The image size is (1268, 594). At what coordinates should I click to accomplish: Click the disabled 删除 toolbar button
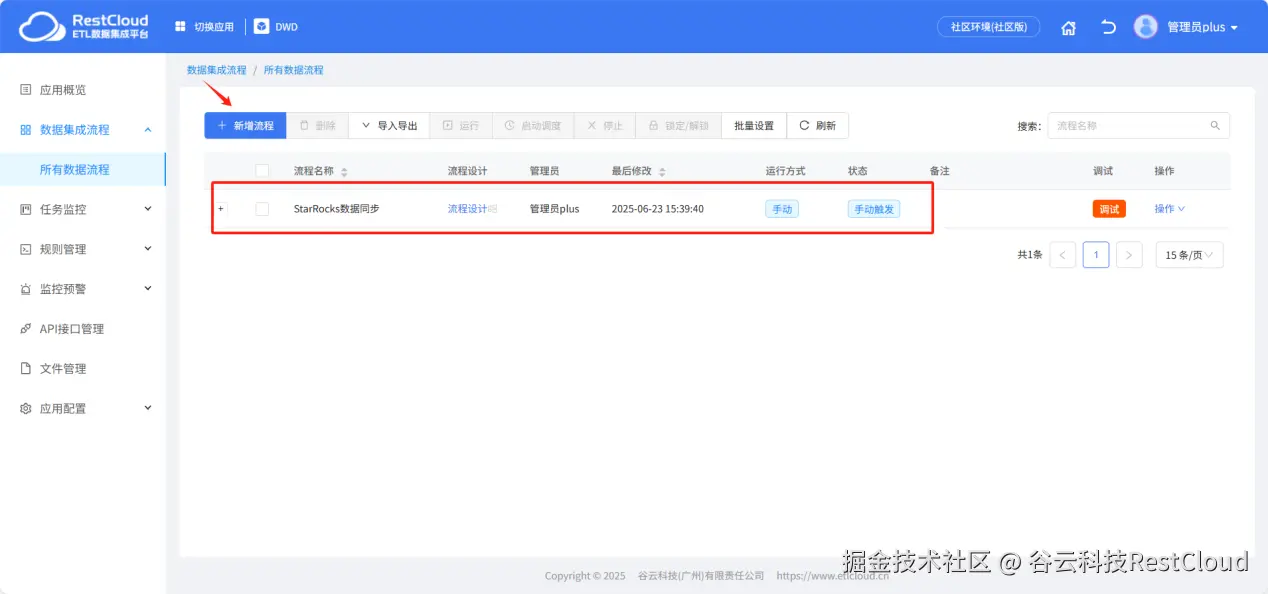tap(317, 126)
